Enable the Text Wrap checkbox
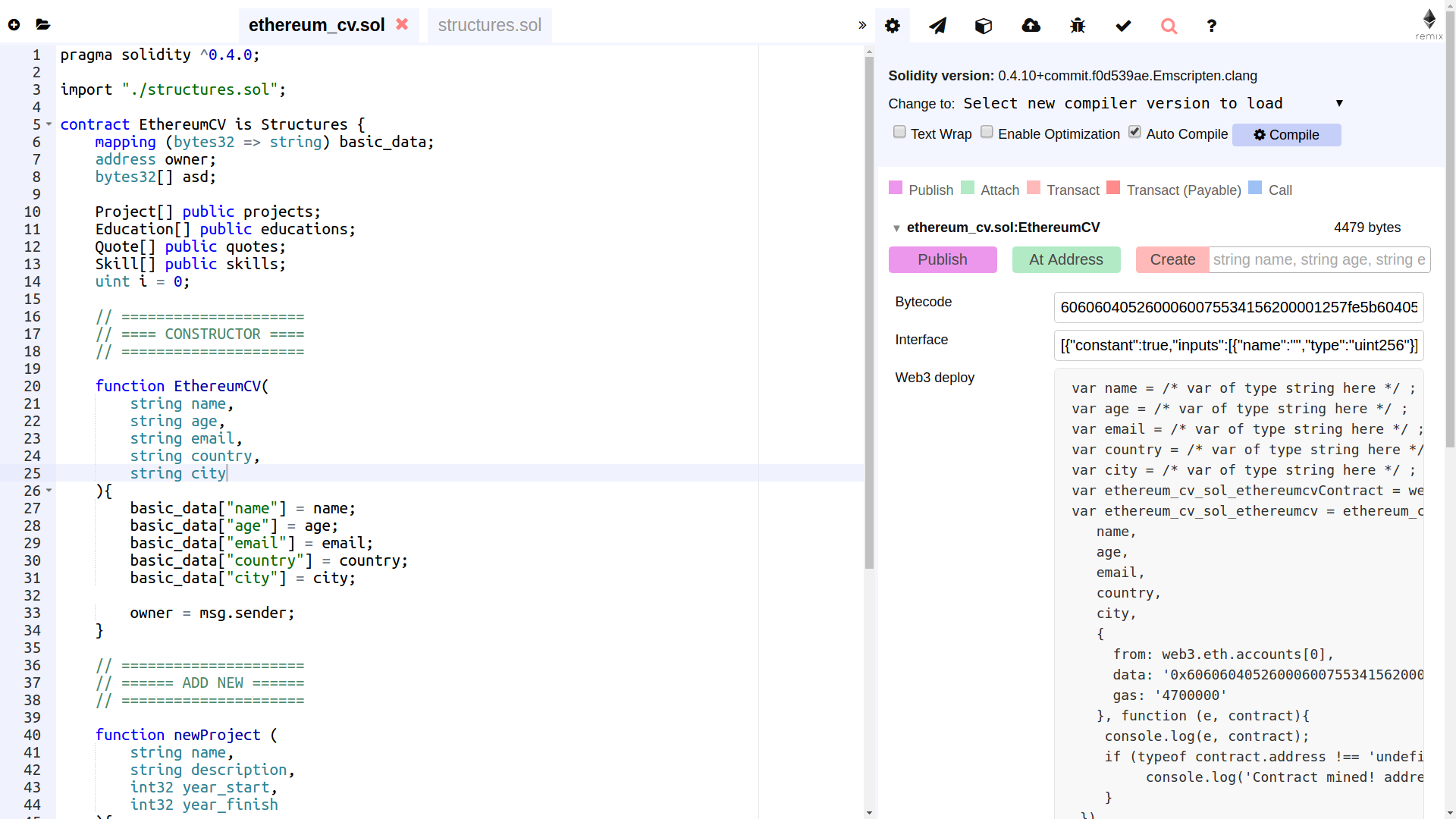The height and width of the screenshot is (819, 1456). tap(899, 132)
